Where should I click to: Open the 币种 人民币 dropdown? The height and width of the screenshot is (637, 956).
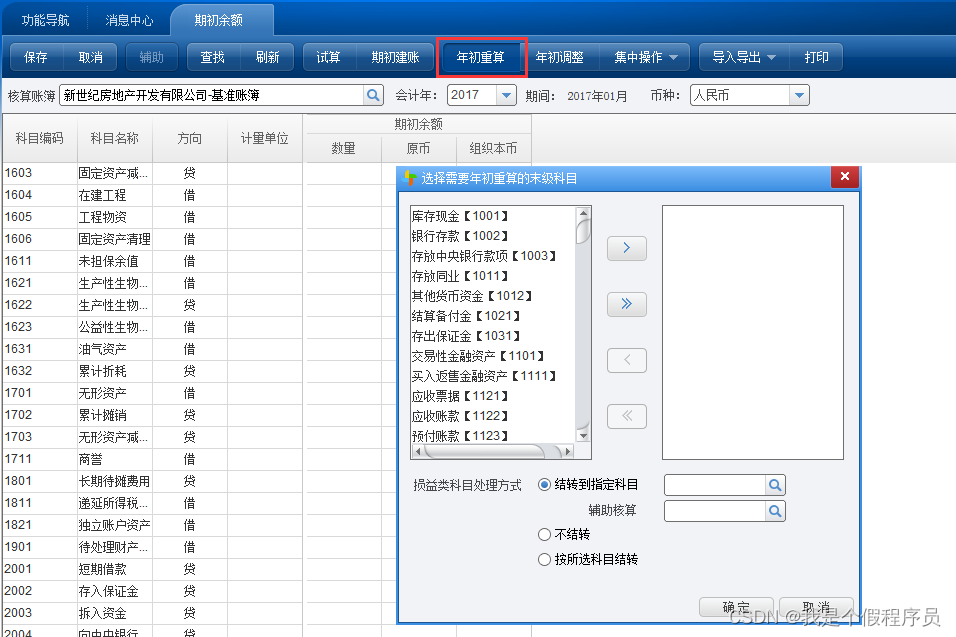click(799, 95)
